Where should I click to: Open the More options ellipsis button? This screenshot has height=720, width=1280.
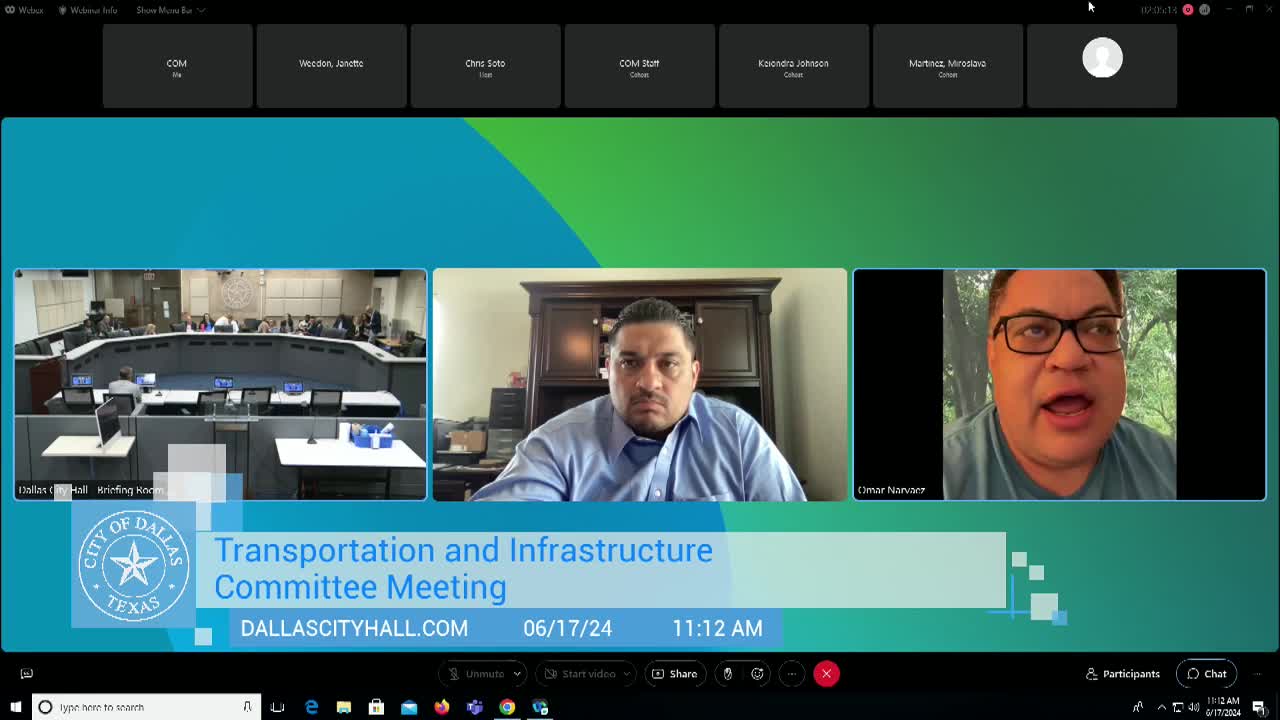[x=791, y=674]
